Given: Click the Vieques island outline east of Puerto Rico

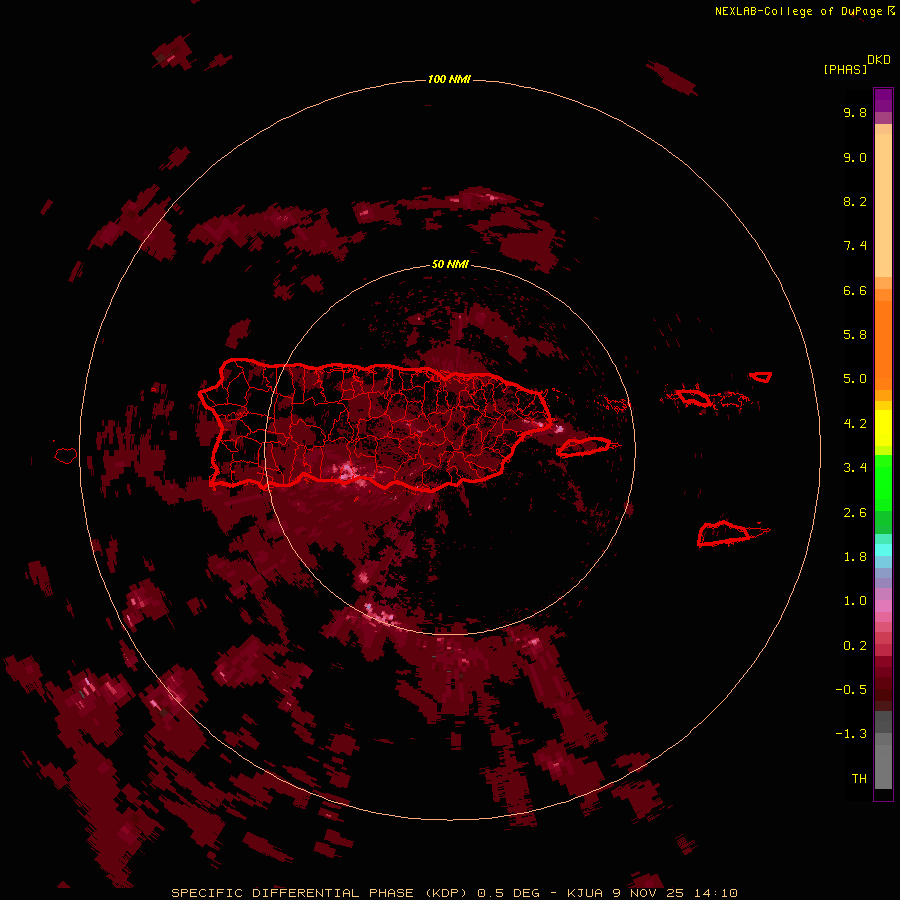Looking at the screenshot, I should [x=584, y=447].
